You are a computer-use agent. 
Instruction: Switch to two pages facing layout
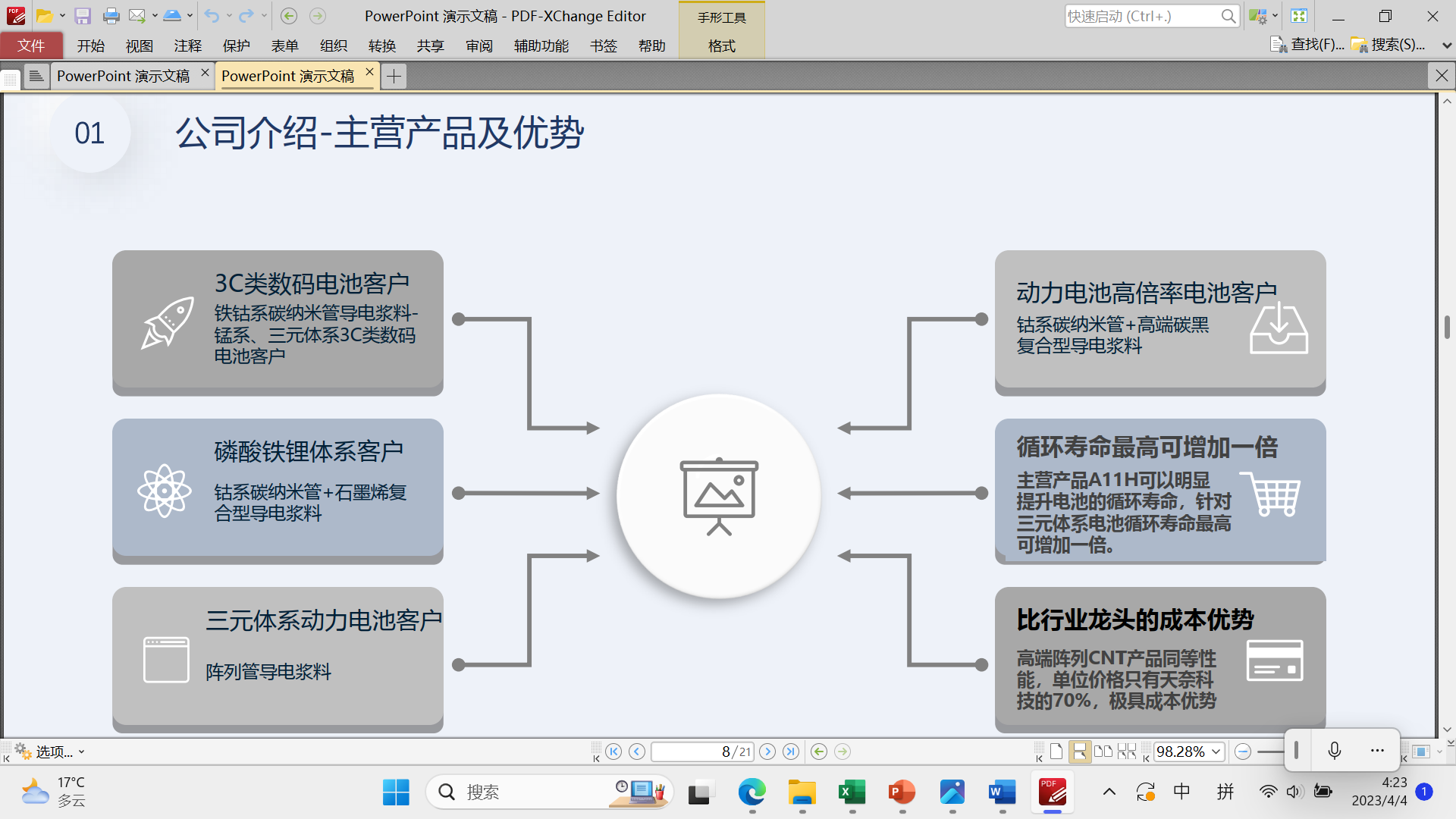[1103, 752]
